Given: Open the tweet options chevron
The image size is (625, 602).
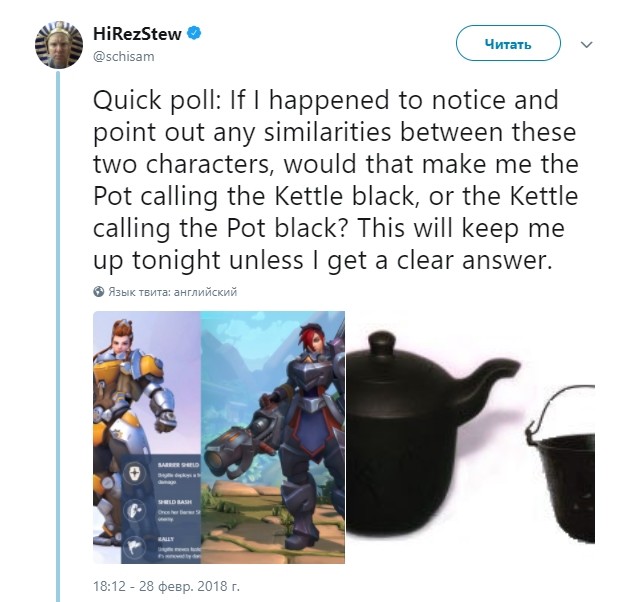Looking at the screenshot, I should point(586,44).
